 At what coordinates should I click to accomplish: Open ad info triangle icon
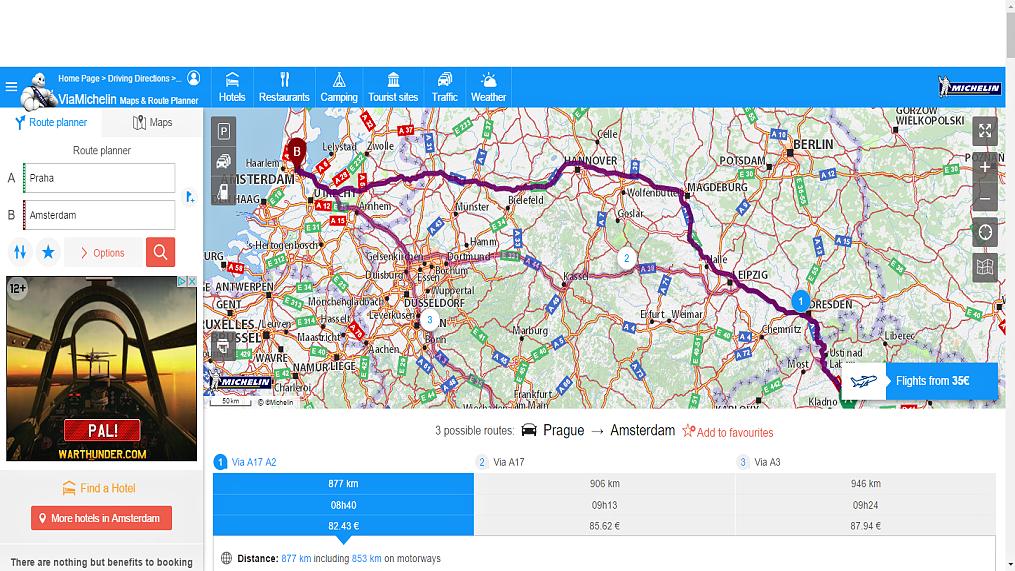pos(182,282)
